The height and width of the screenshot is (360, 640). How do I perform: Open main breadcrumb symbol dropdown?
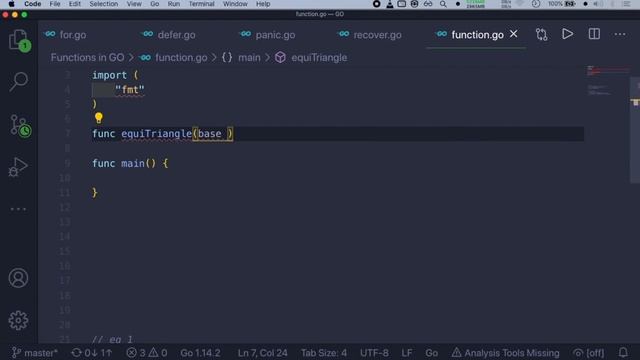click(249, 58)
